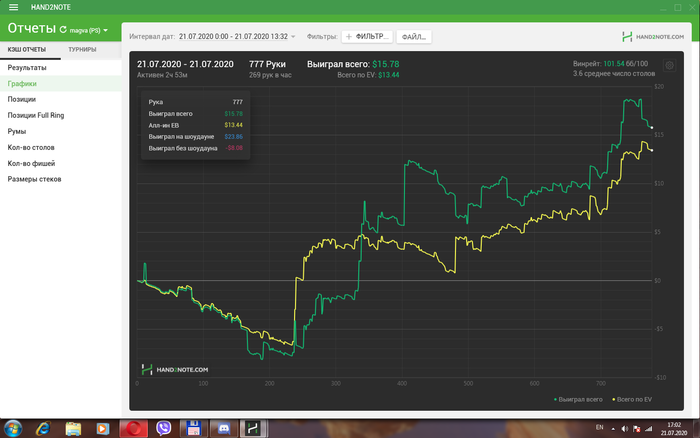Open graph settings gear icon
The width and height of the screenshot is (700, 438).
[x=669, y=66]
